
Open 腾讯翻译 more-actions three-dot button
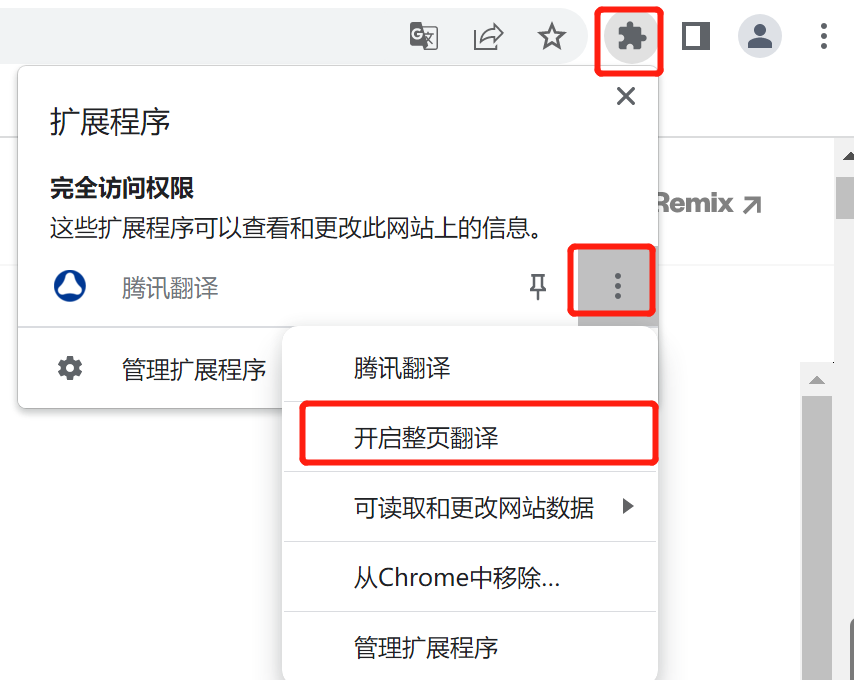tap(617, 286)
